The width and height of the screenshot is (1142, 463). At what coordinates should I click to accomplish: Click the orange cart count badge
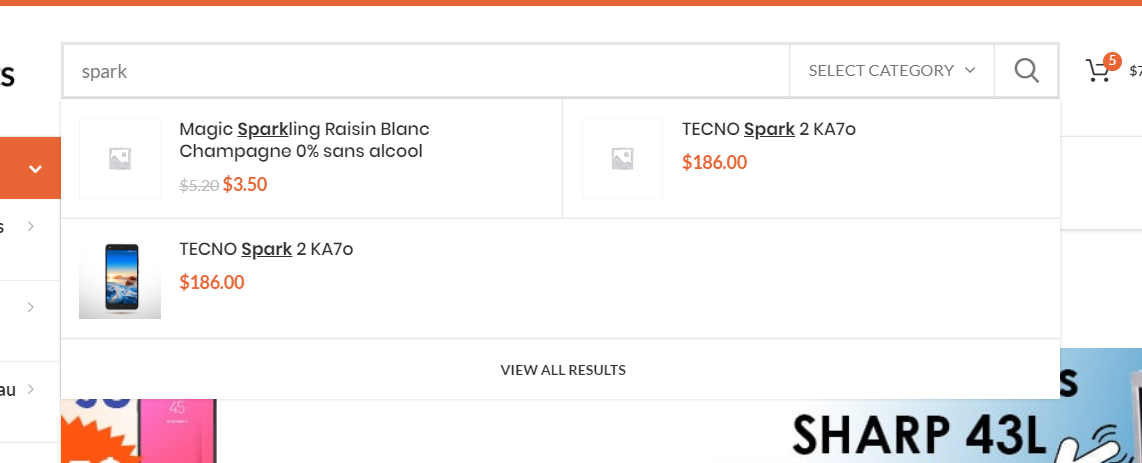point(1112,60)
